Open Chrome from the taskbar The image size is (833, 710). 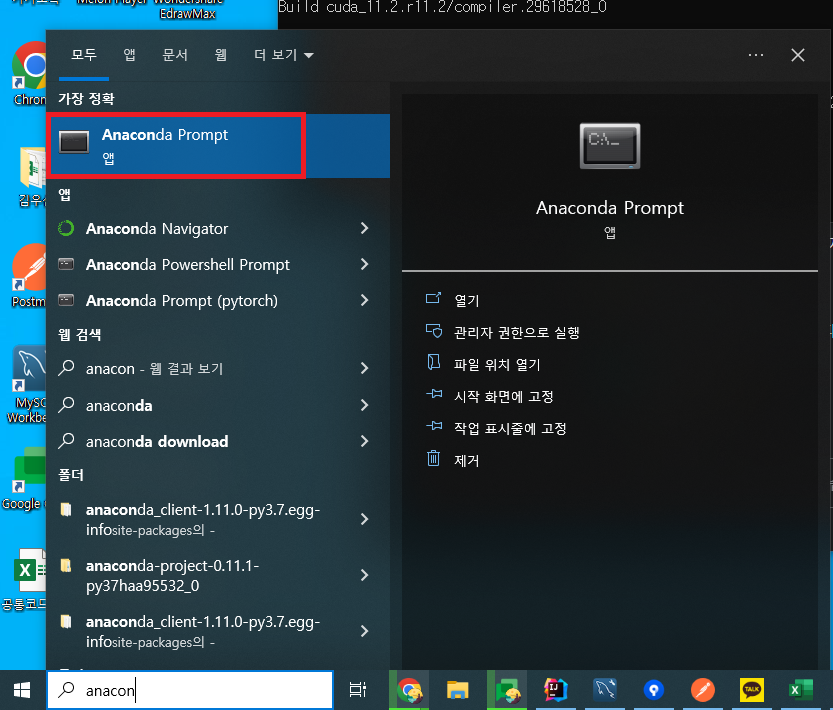[x=409, y=690]
